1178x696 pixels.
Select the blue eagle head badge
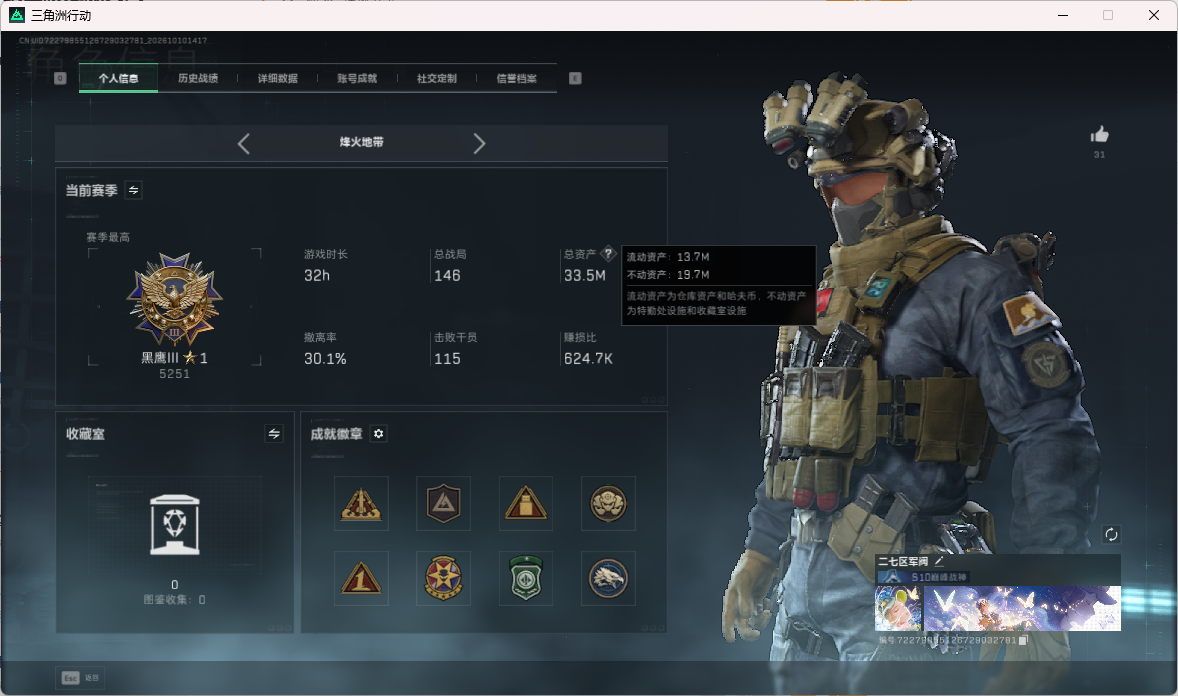(x=609, y=579)
